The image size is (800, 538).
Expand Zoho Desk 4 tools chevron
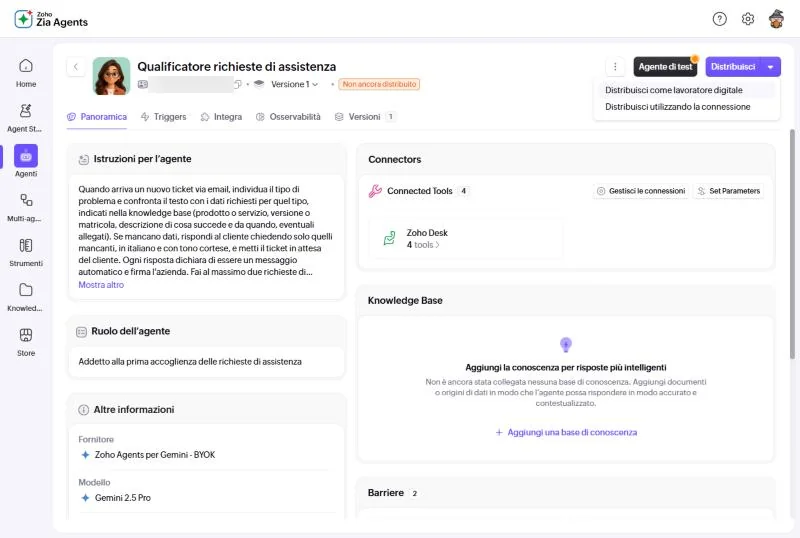[x=437, y=245]
